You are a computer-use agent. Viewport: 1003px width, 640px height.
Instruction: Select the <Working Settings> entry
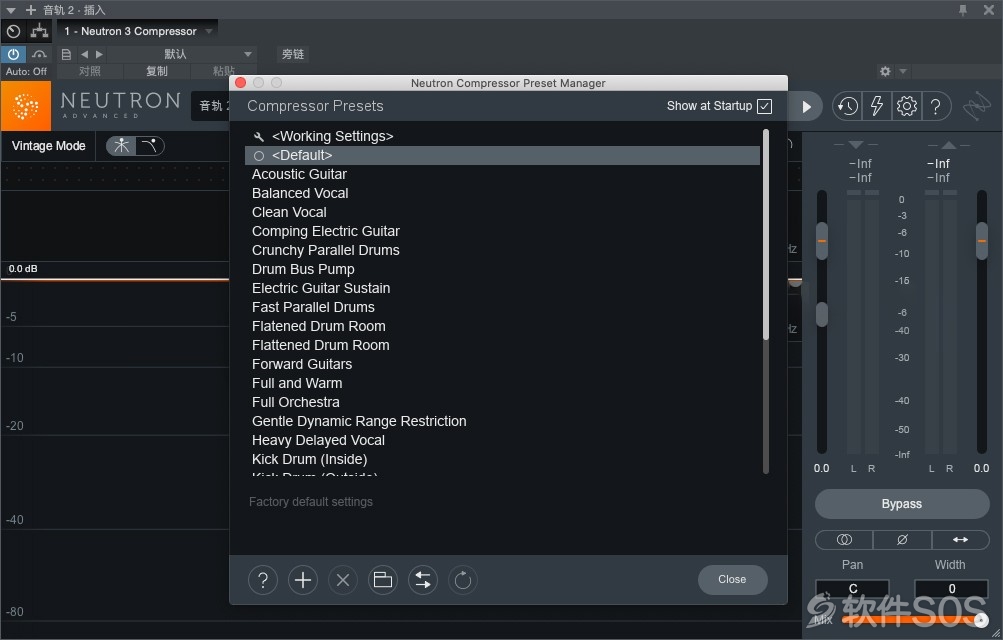click(x=502, y=136)
